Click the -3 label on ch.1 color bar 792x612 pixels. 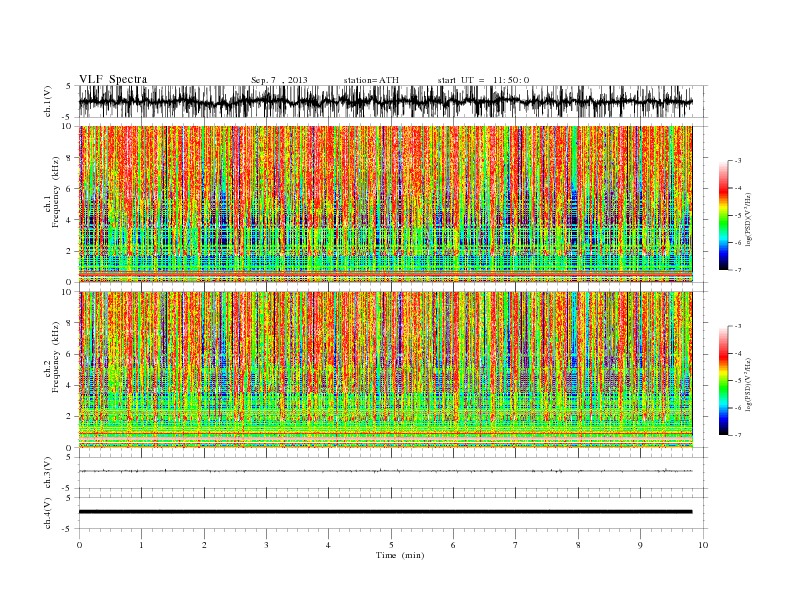coord(738,161)
